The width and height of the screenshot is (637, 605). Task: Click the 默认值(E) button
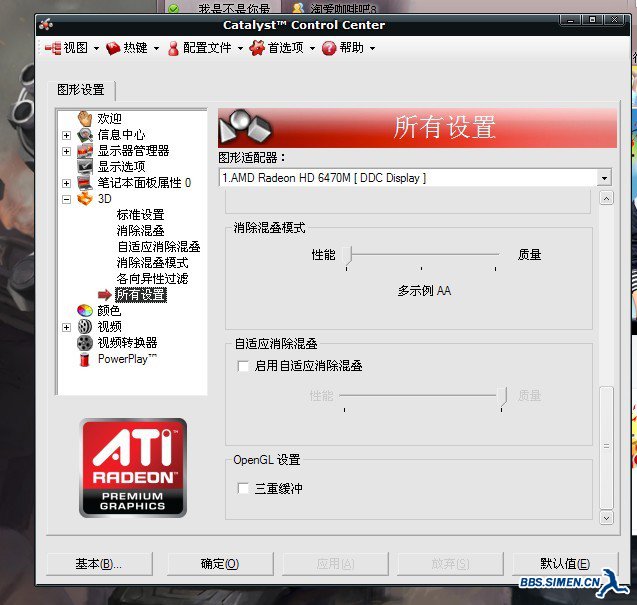(x=565, y=564)
